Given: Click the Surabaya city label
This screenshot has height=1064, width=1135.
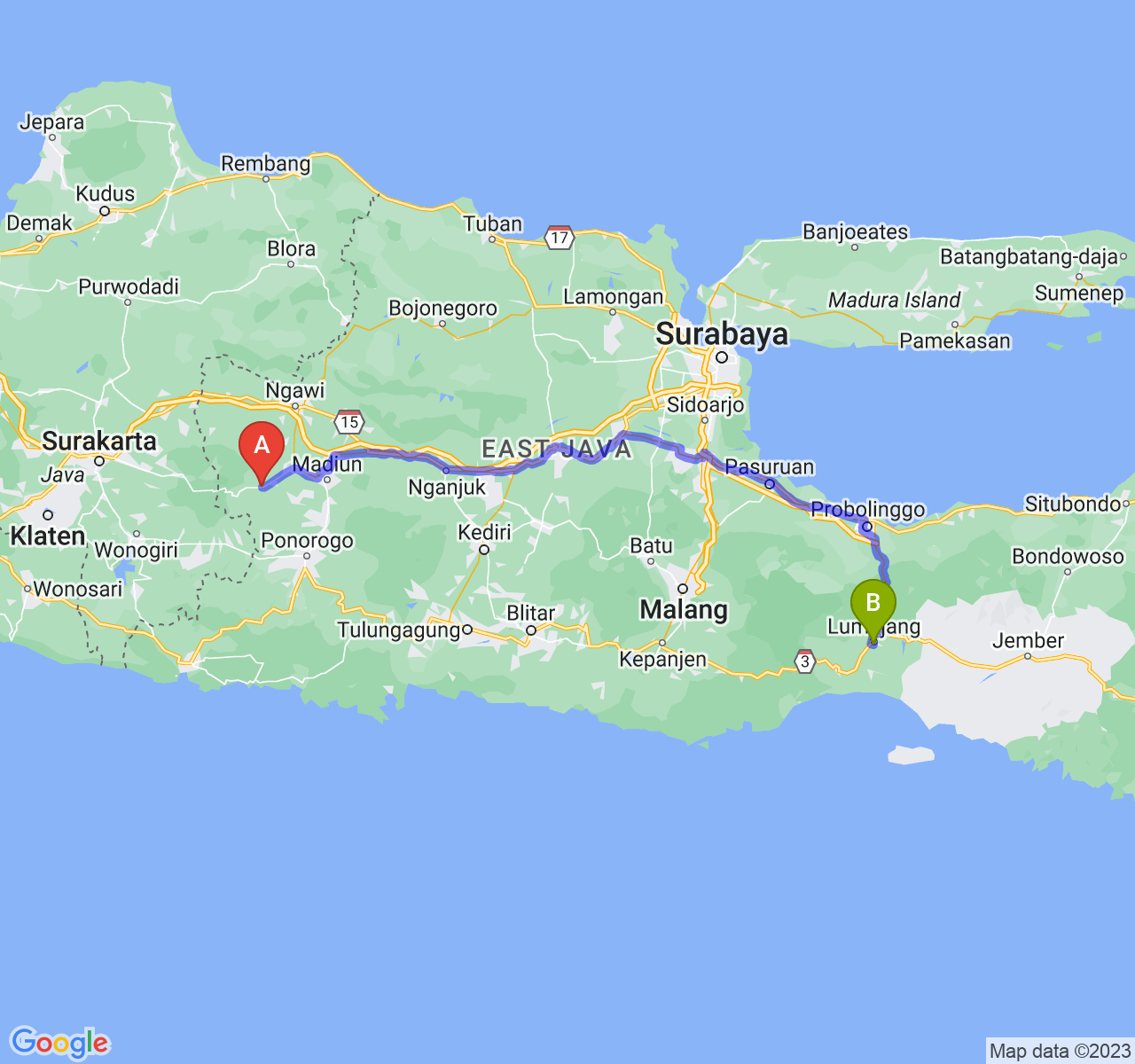Looking at the screenshot, I should [722, 334].
